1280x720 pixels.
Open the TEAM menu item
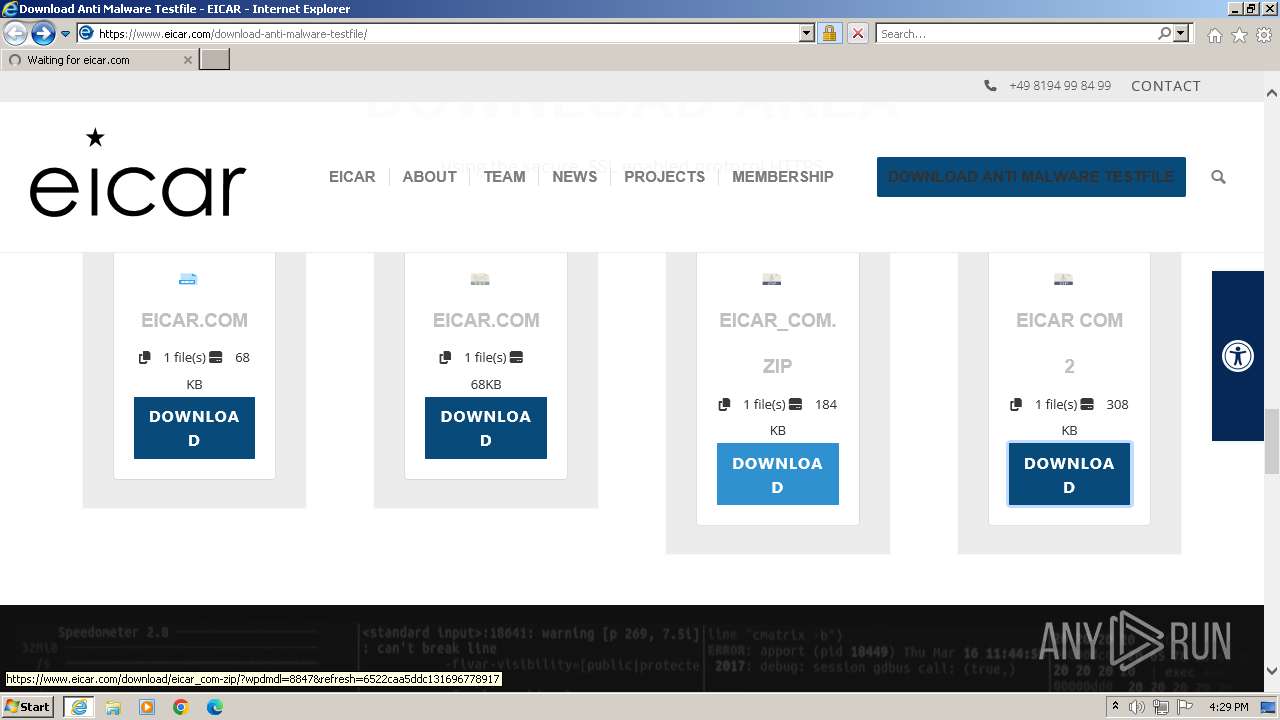pos(504,177)
